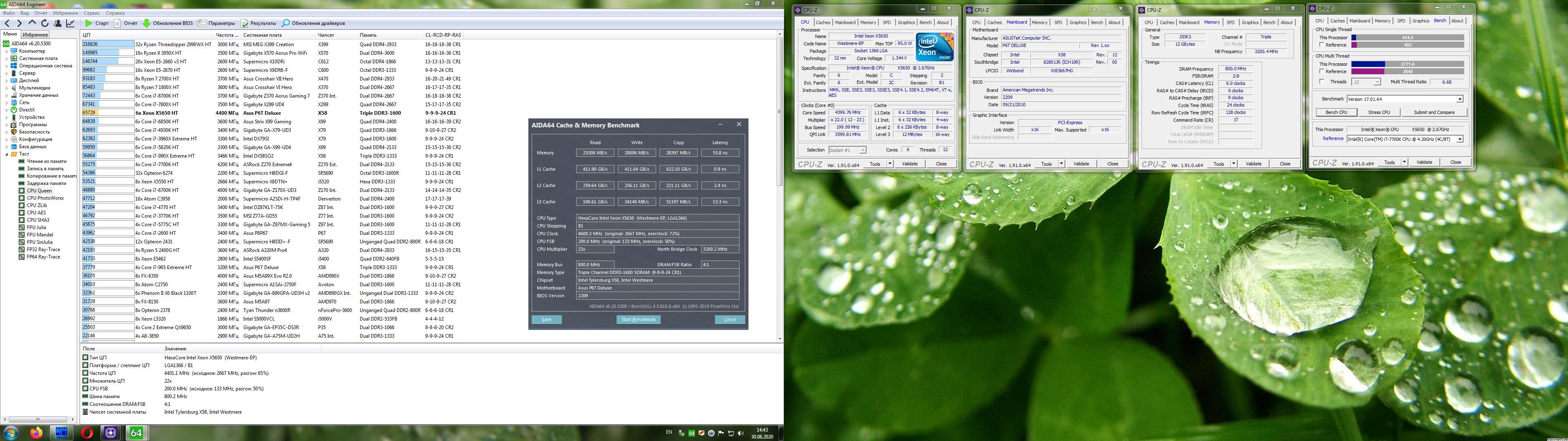The width and height of the screenshot is (1568, 441).
Task: Open the Socket #1 selection dropdown
Action: pos(862,150)
